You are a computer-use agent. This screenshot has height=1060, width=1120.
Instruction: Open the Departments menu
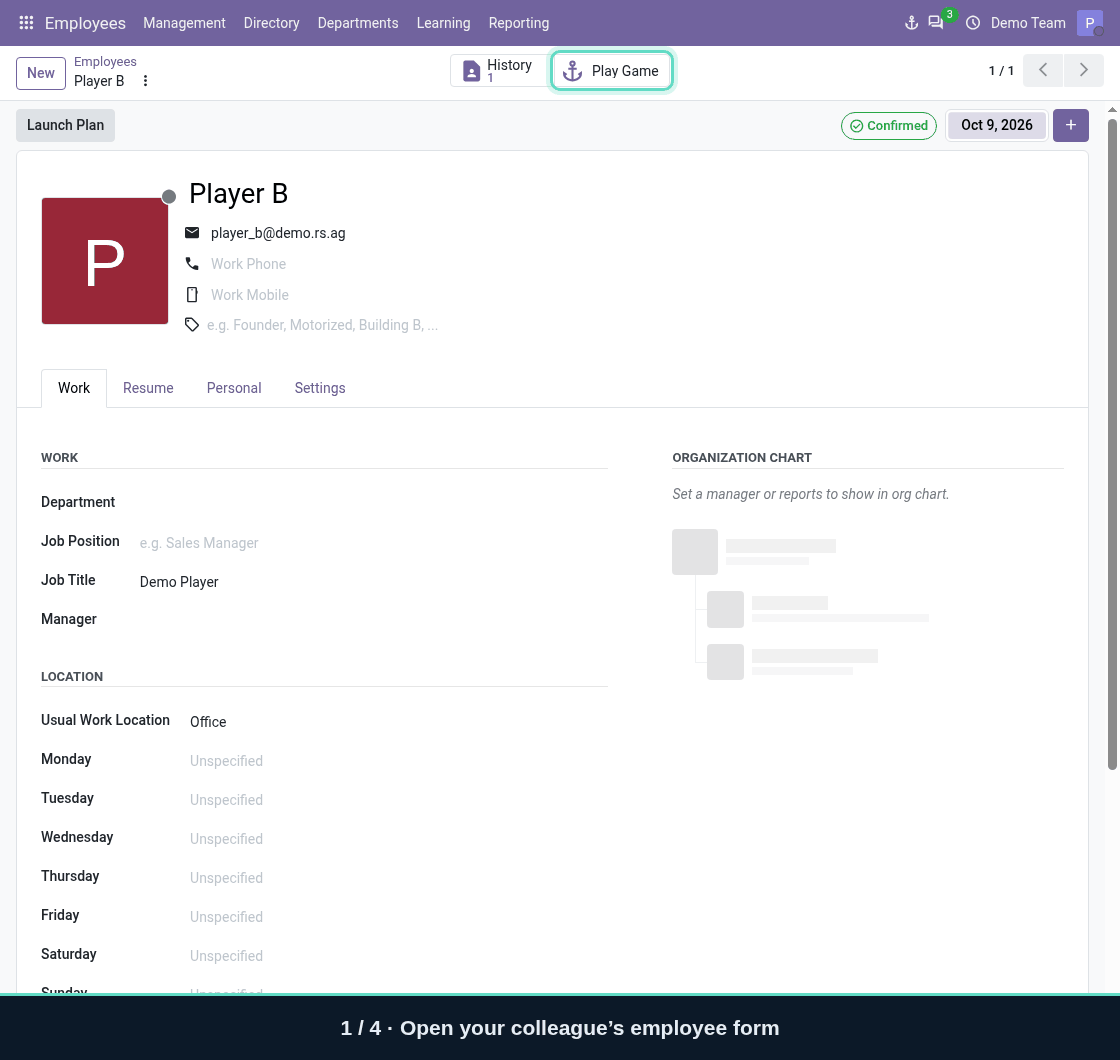coord(358,23)
